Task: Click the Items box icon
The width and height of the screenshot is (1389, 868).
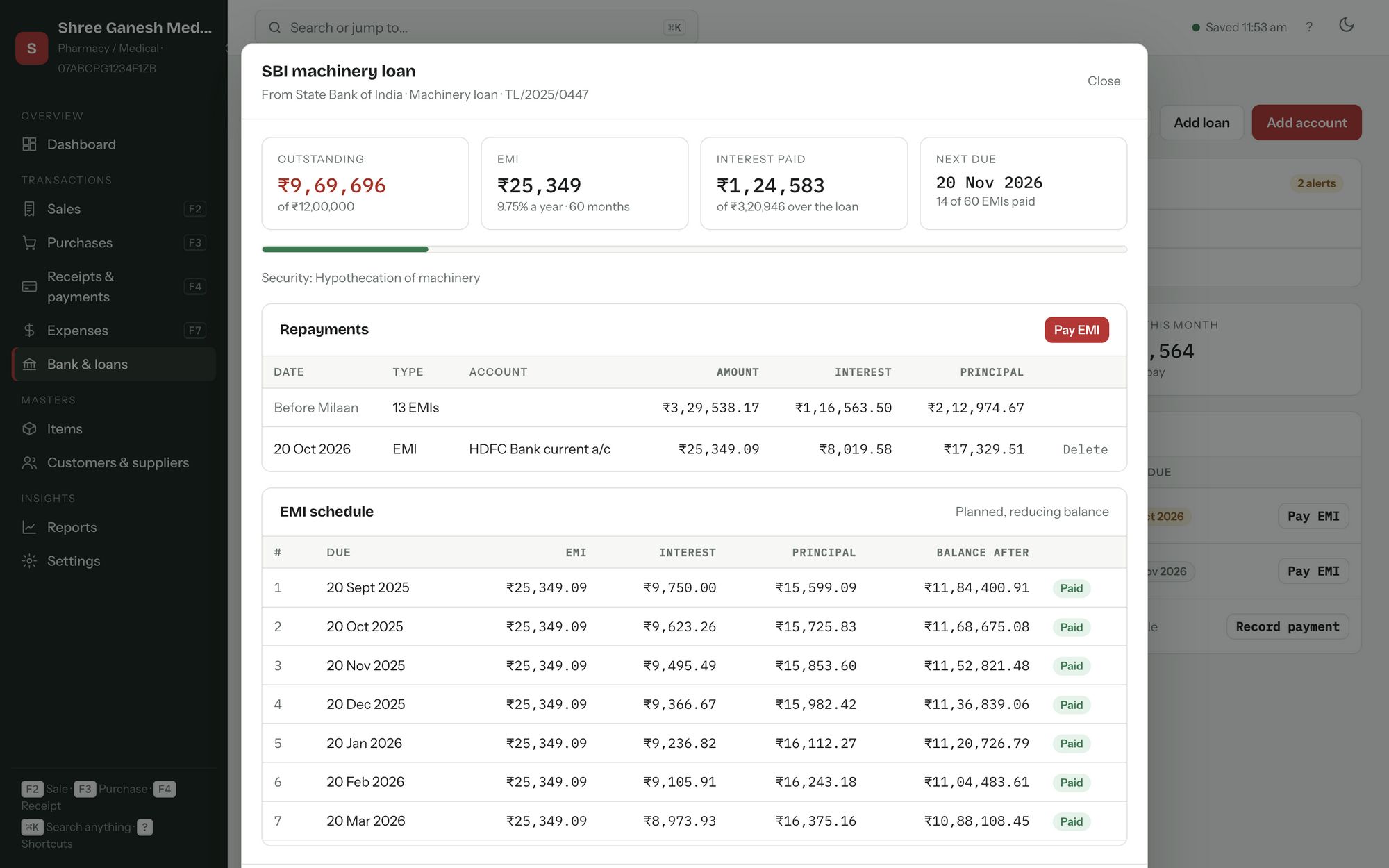Action: (29, 429)
